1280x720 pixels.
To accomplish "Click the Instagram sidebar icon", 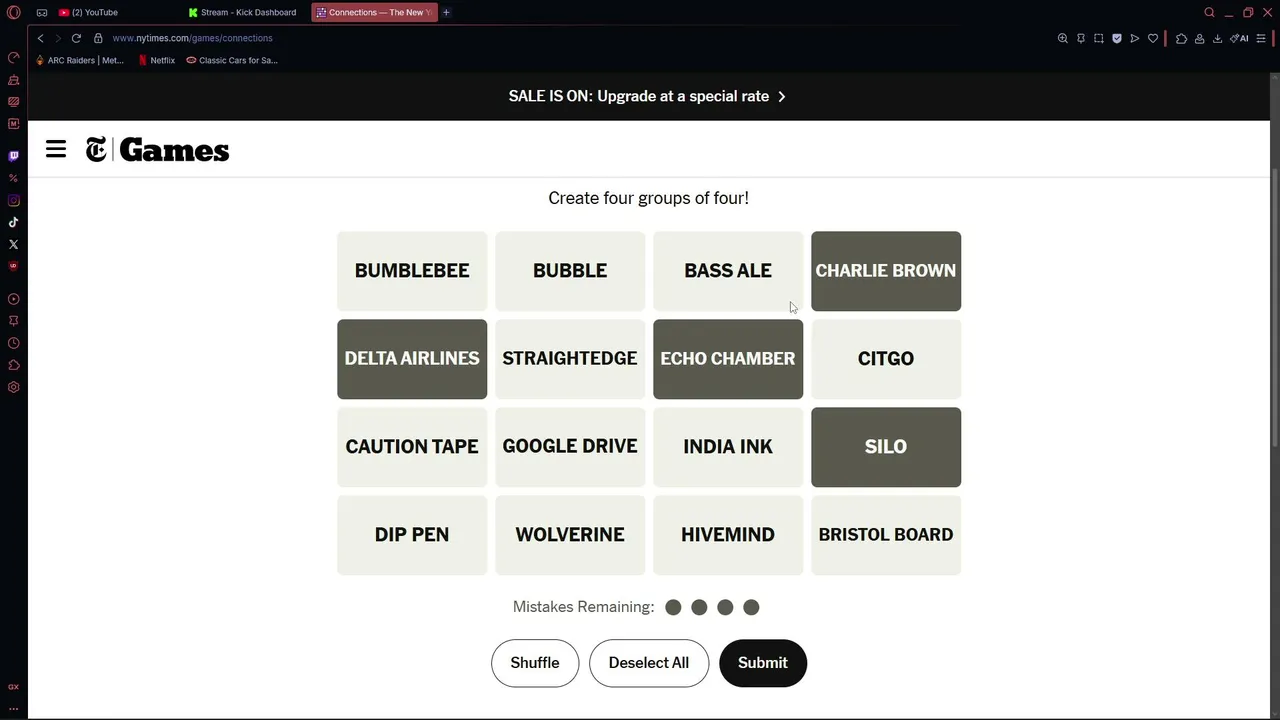I will point(13,200).
